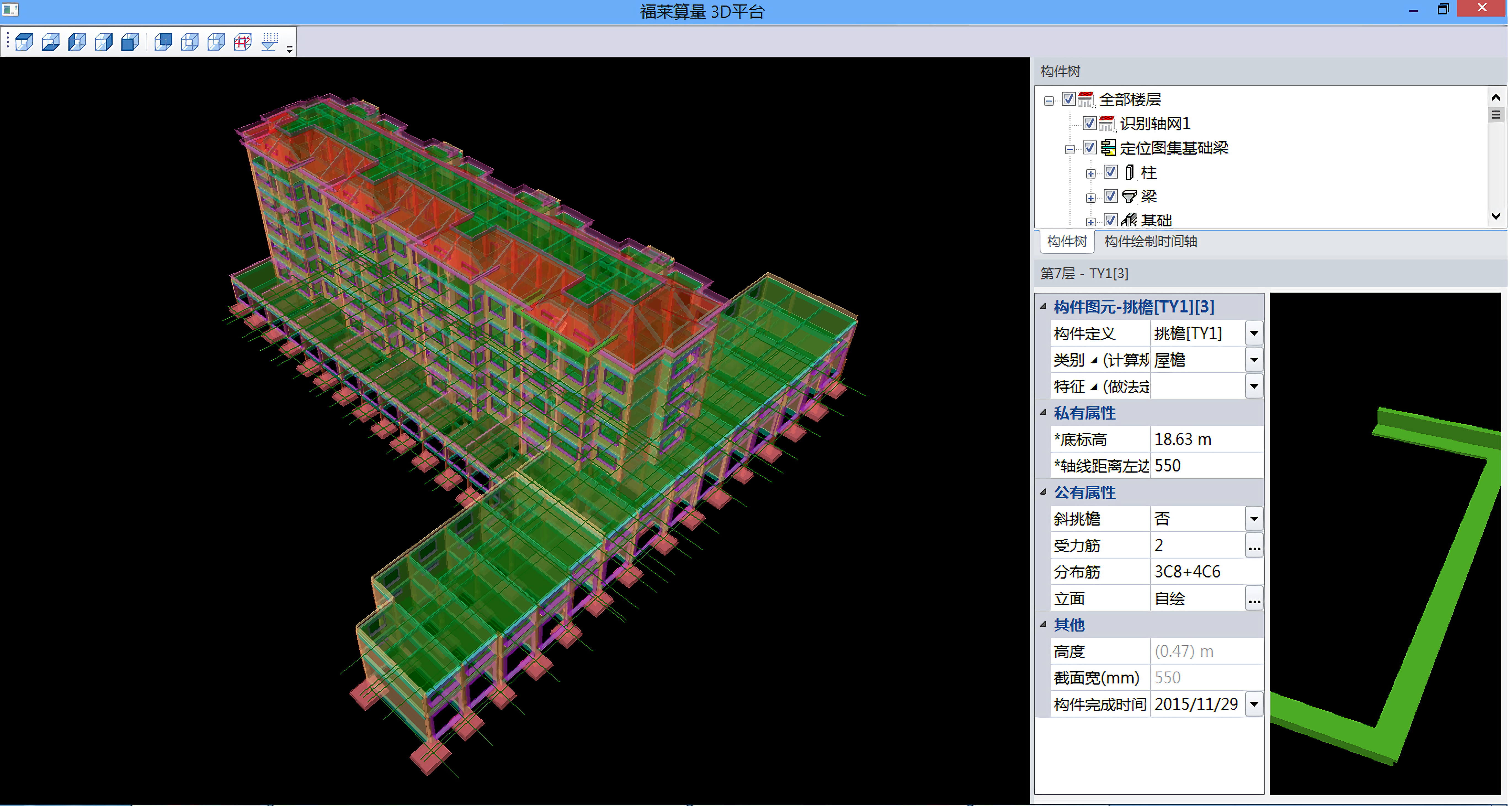This screenshot has width=1512, height=806.
Task: Switch to back view cube icon
Action: pos(163,42)
